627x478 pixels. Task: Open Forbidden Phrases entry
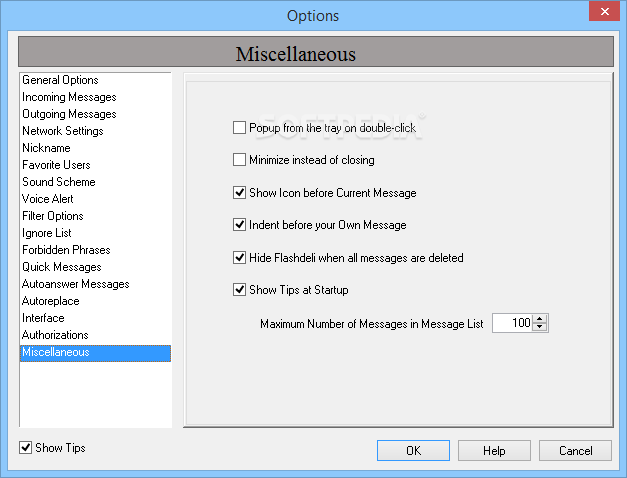coord(95,250)
